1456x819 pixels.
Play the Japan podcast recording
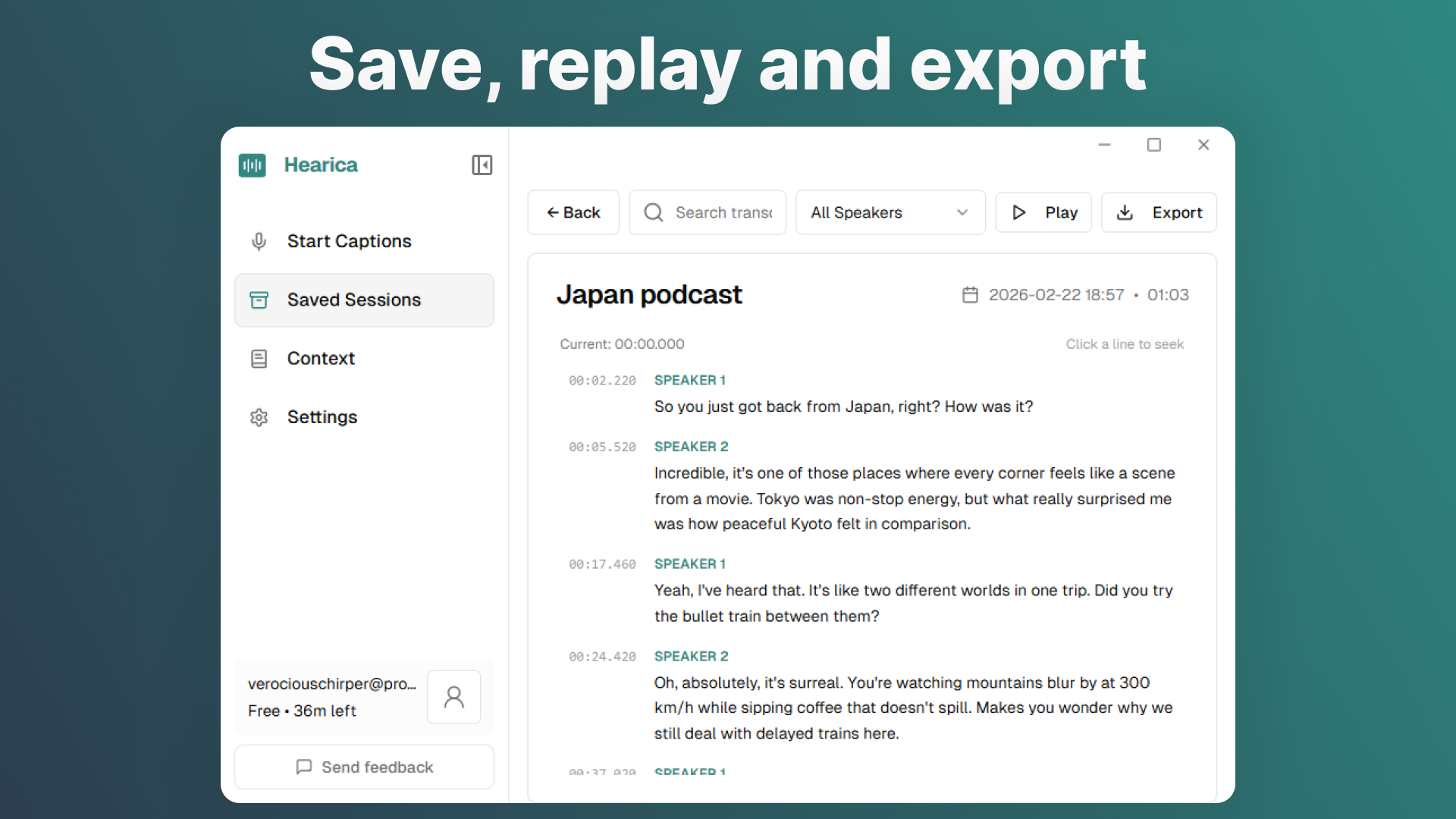click(x=1043, y=212)
